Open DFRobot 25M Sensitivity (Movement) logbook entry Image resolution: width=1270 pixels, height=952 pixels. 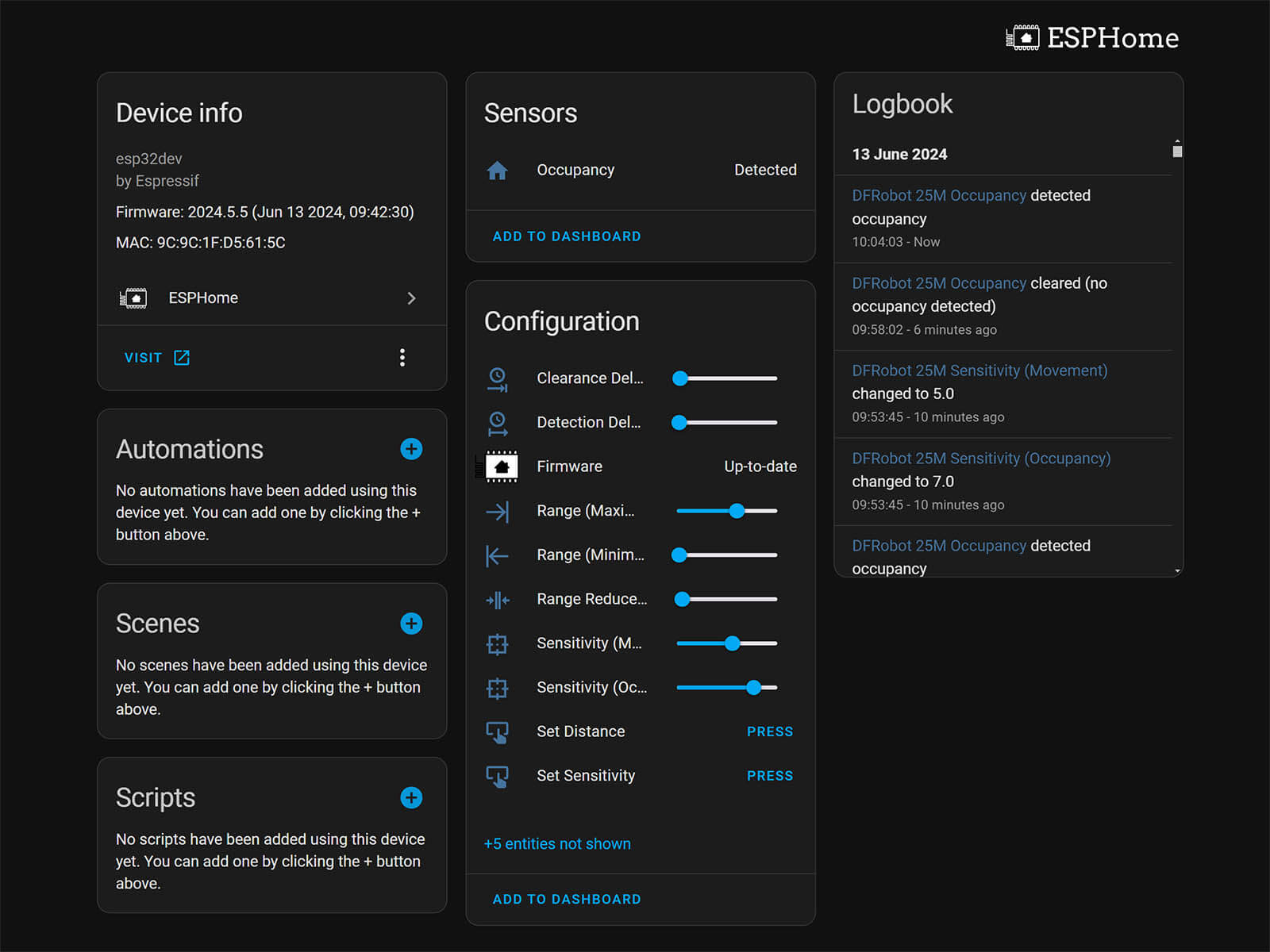coord(979,370)
